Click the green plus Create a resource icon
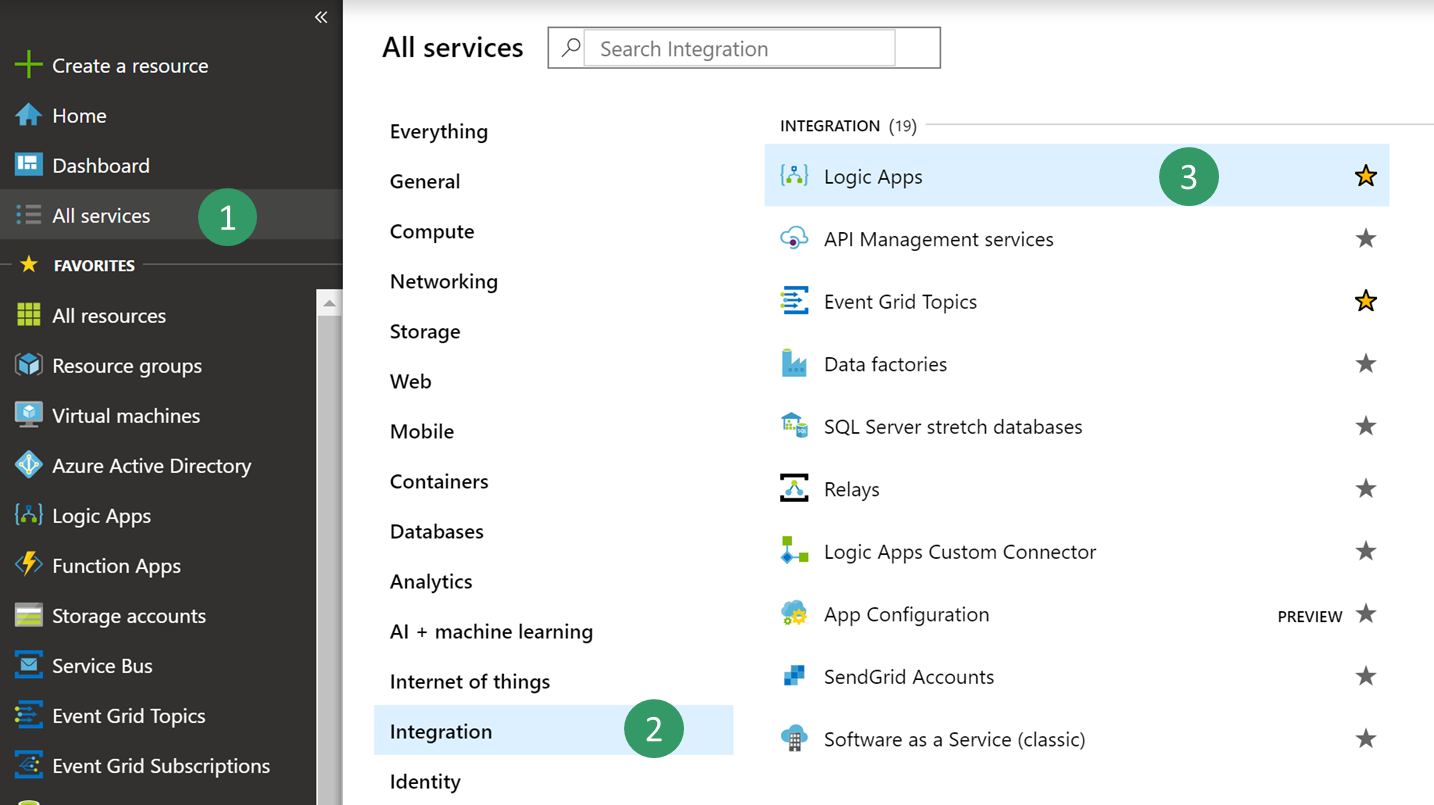Viewport: 1434px width, 805px height. point(28,65)
